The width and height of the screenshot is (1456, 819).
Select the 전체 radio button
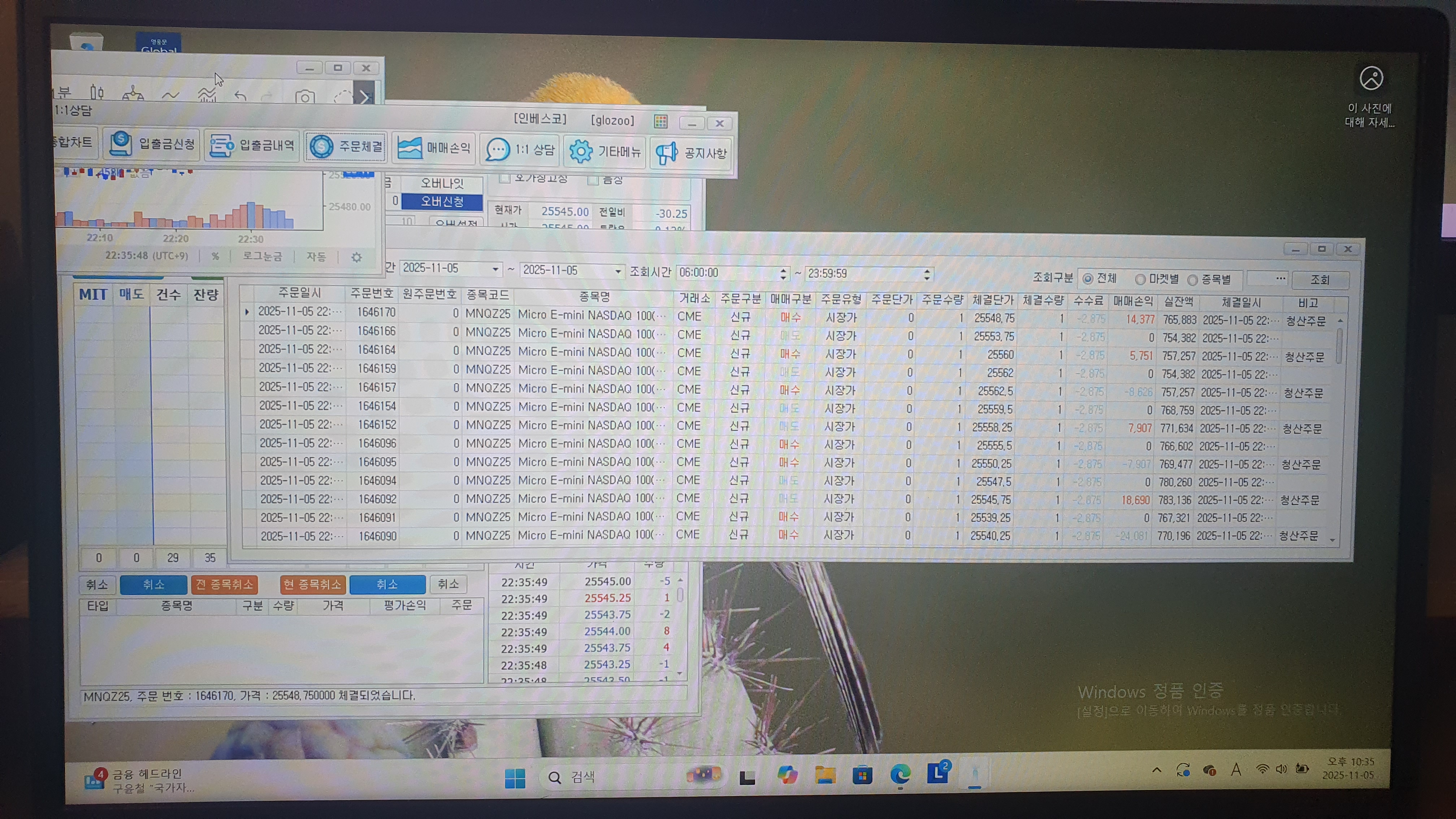click(1087, 279)
